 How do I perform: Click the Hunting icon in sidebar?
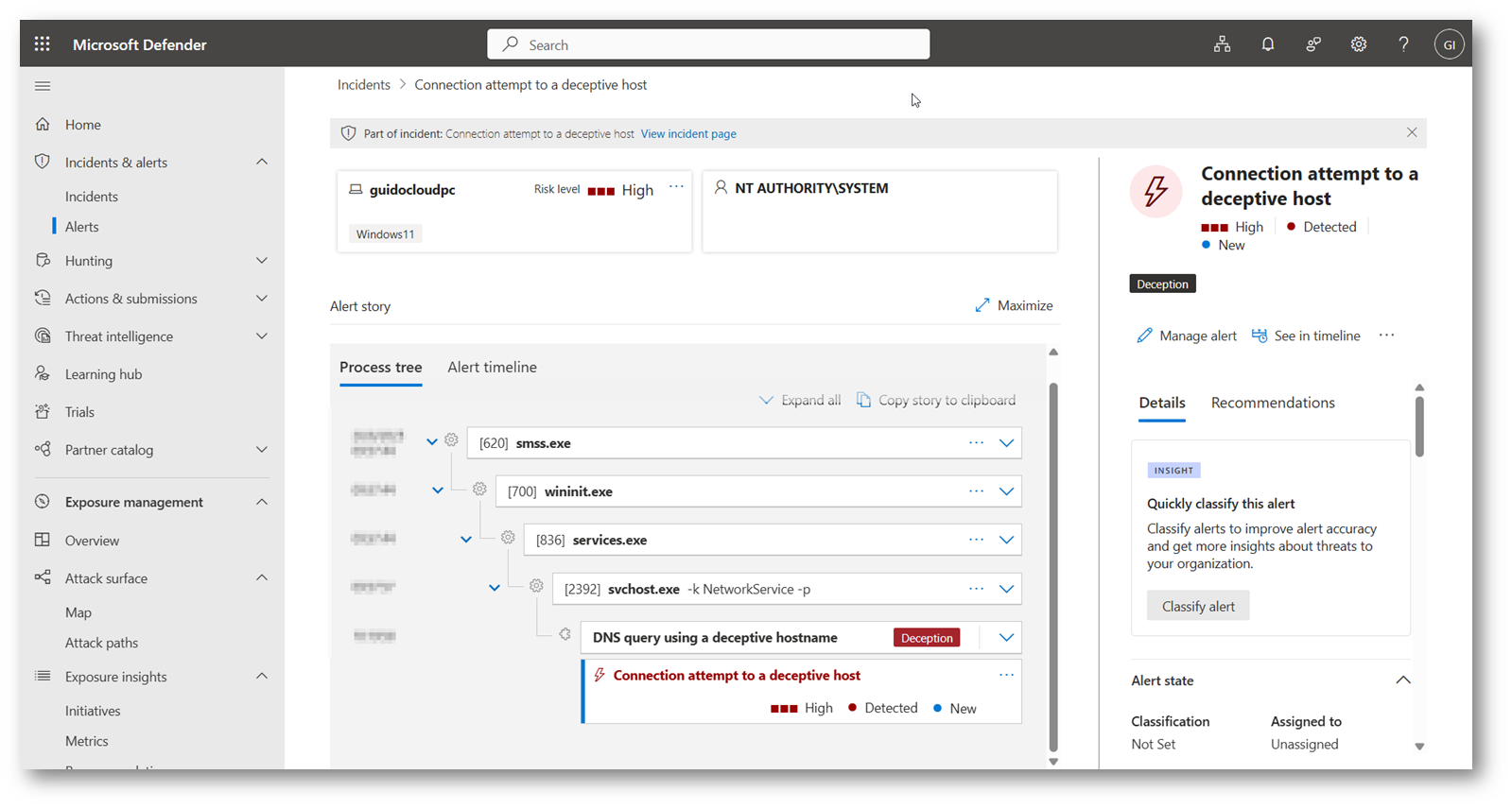(43, 260)
